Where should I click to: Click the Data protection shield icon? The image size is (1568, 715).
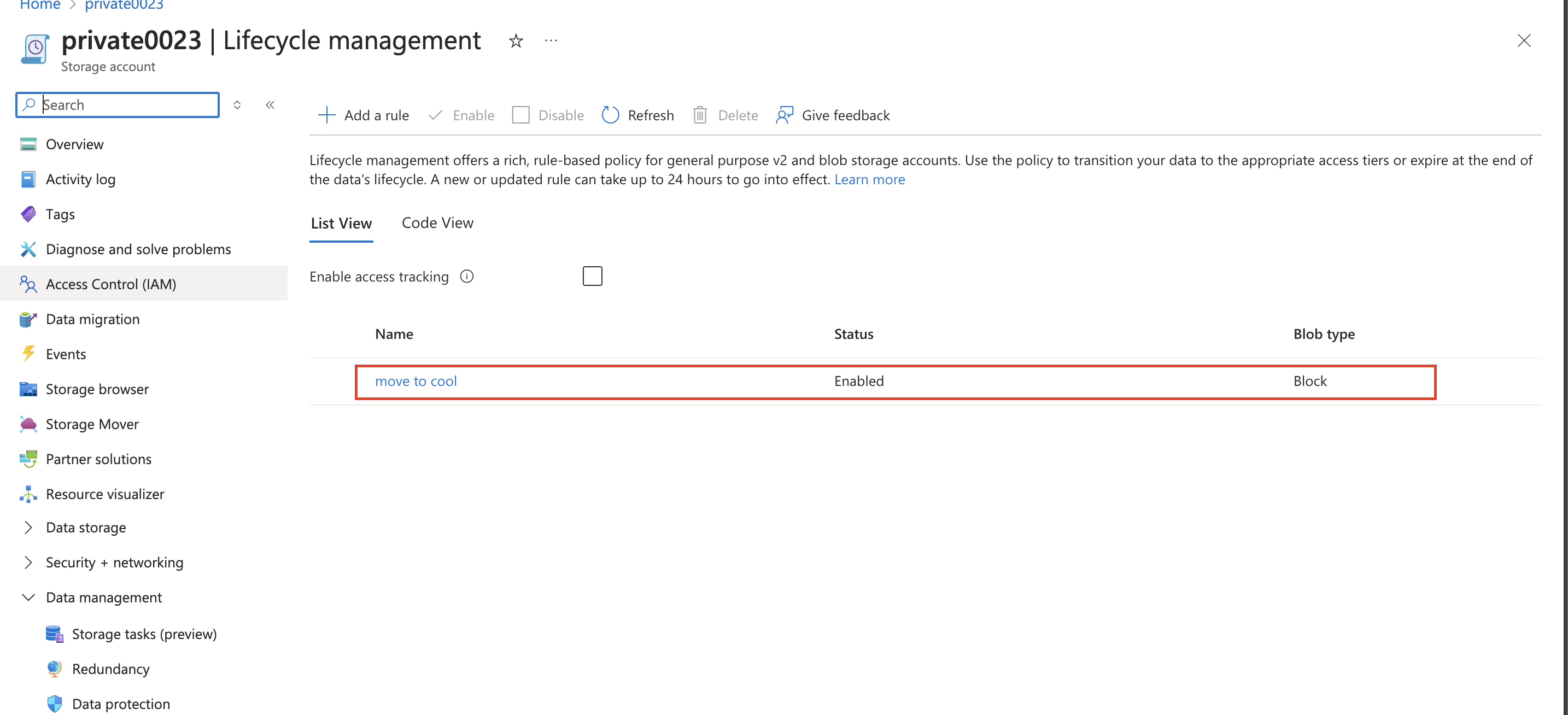[54, 704]
